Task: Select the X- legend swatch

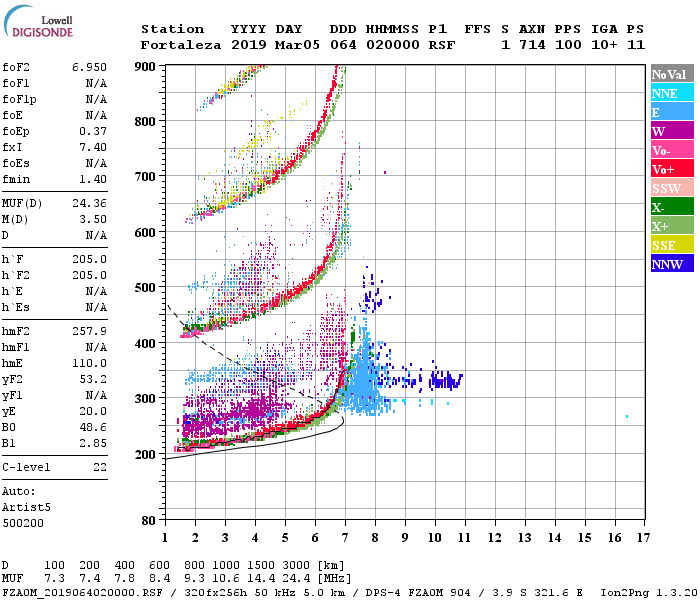Action: tap(672, 207)
